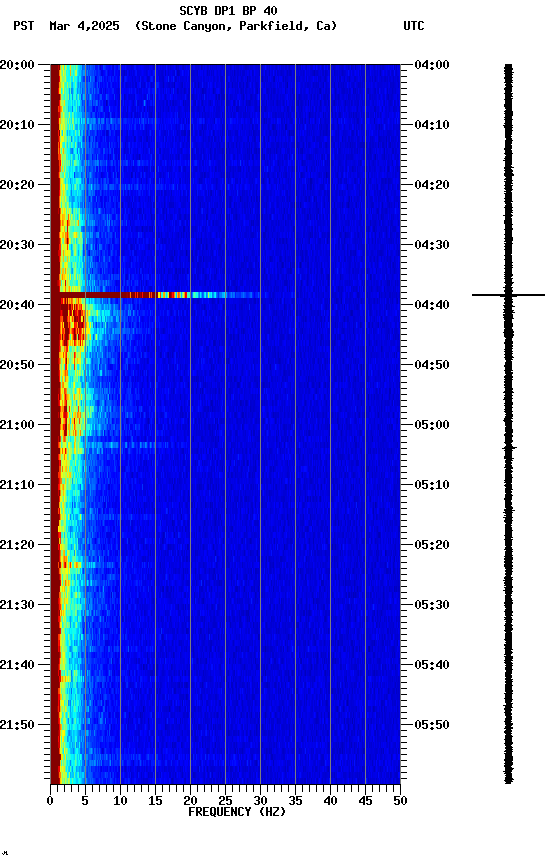Click the 'FREQUENCY (HZ)' axis title
552x864 pixels.
(237, 813)
